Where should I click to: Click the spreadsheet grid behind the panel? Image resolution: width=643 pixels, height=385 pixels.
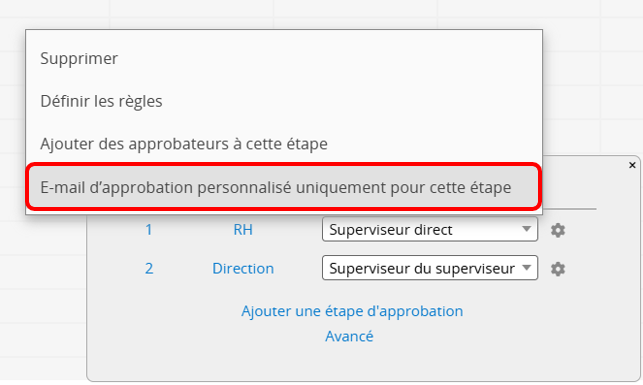click(x=43, y=287)
